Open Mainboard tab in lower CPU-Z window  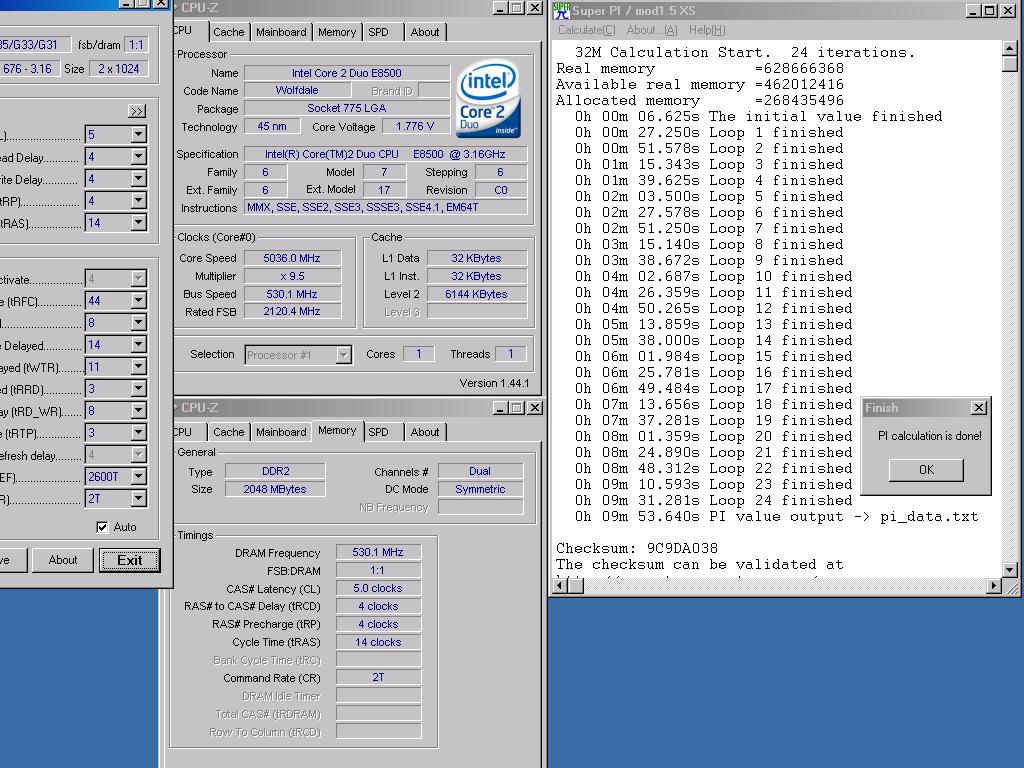tap(281, 432)
